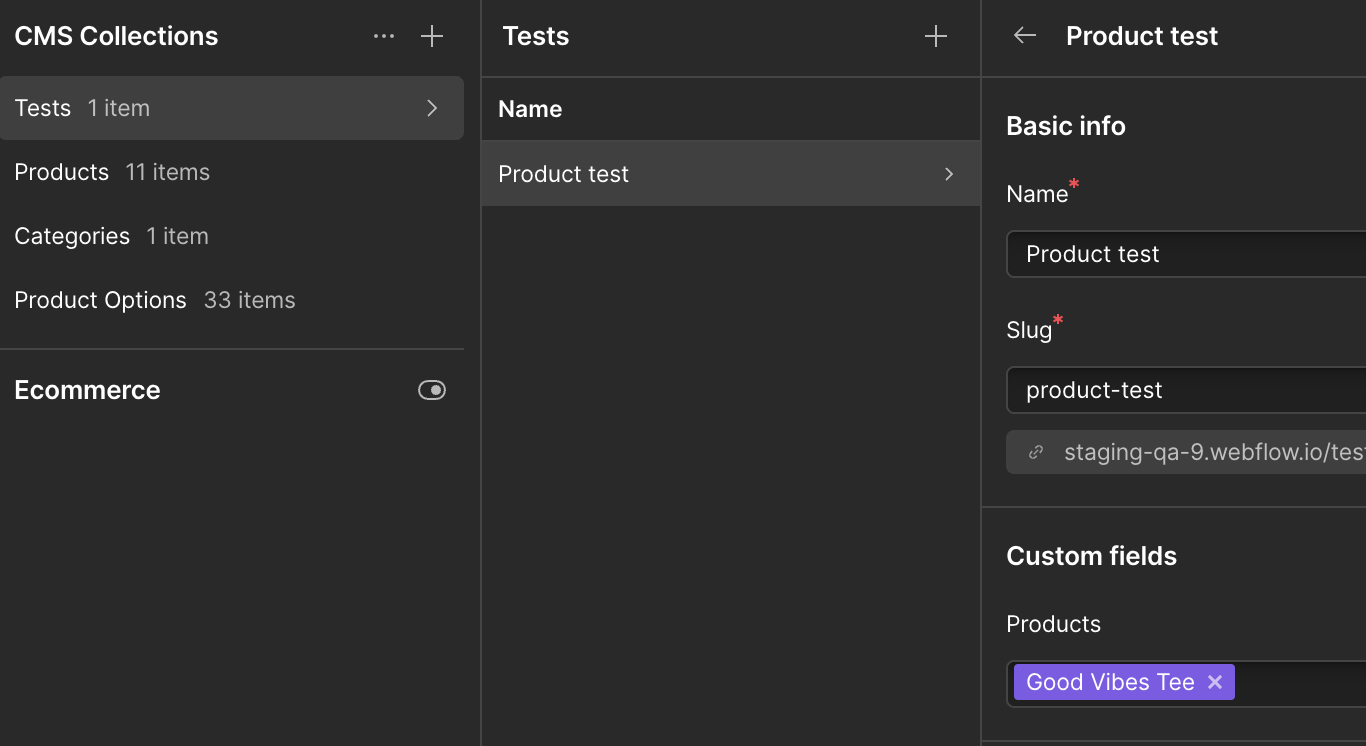
Task: Click the Good Vibes Tee tag
Action: pos(1110,682)
